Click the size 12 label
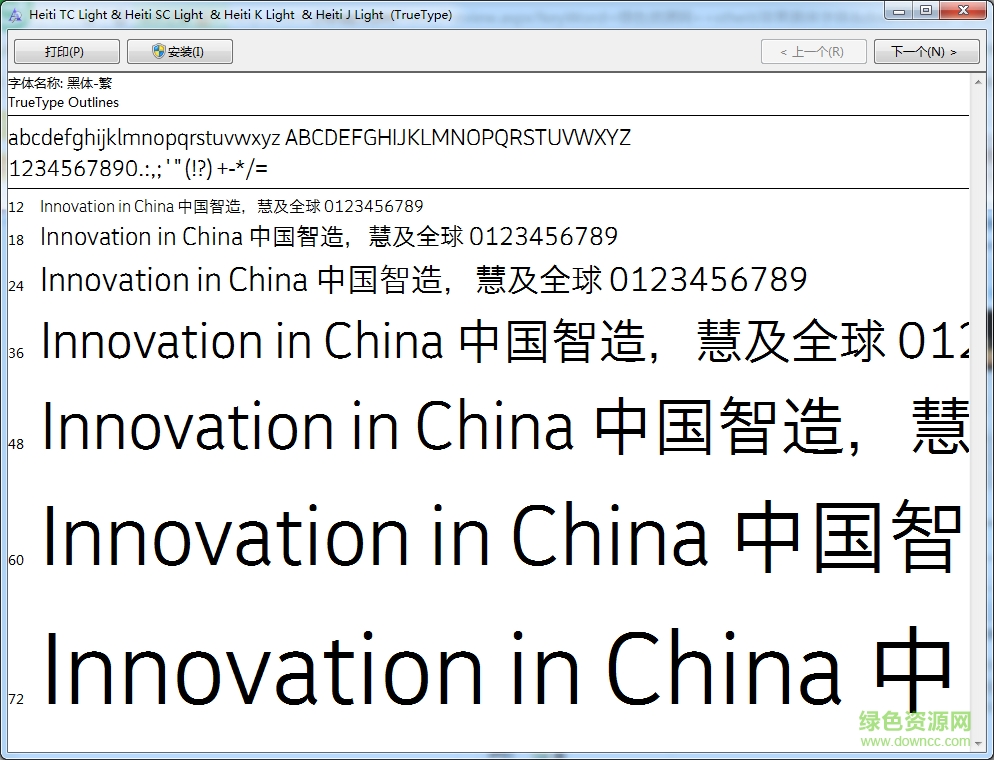The width and height of the screenshot is (994, 760). pyautogui.click(x=16, y=207)
